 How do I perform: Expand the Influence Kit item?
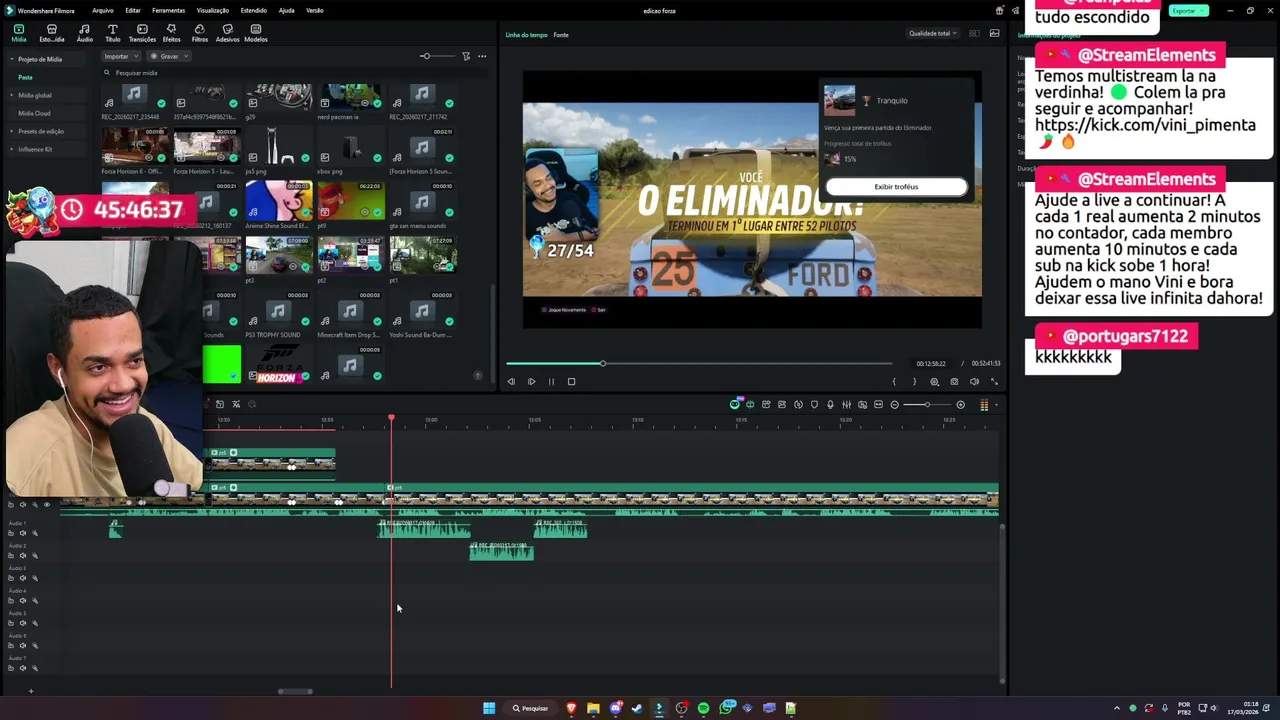[12, 149]
